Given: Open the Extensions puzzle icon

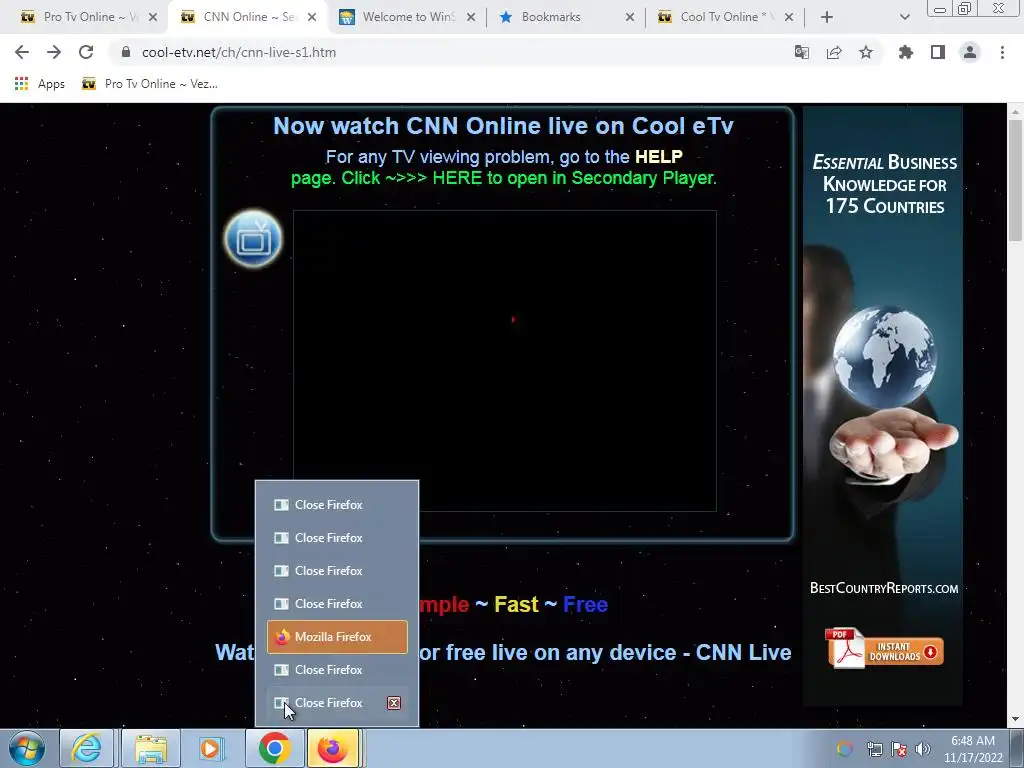Looking at the screenshot, I should click(905, 52).
